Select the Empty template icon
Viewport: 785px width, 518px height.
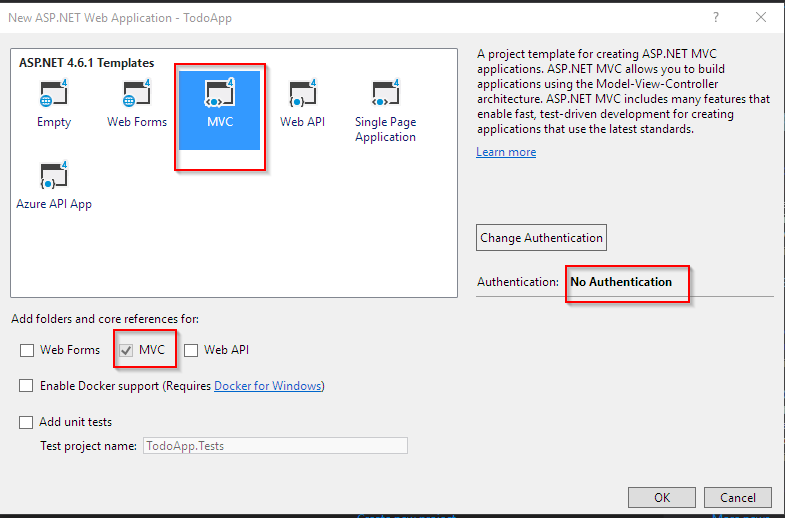point(54,94)
